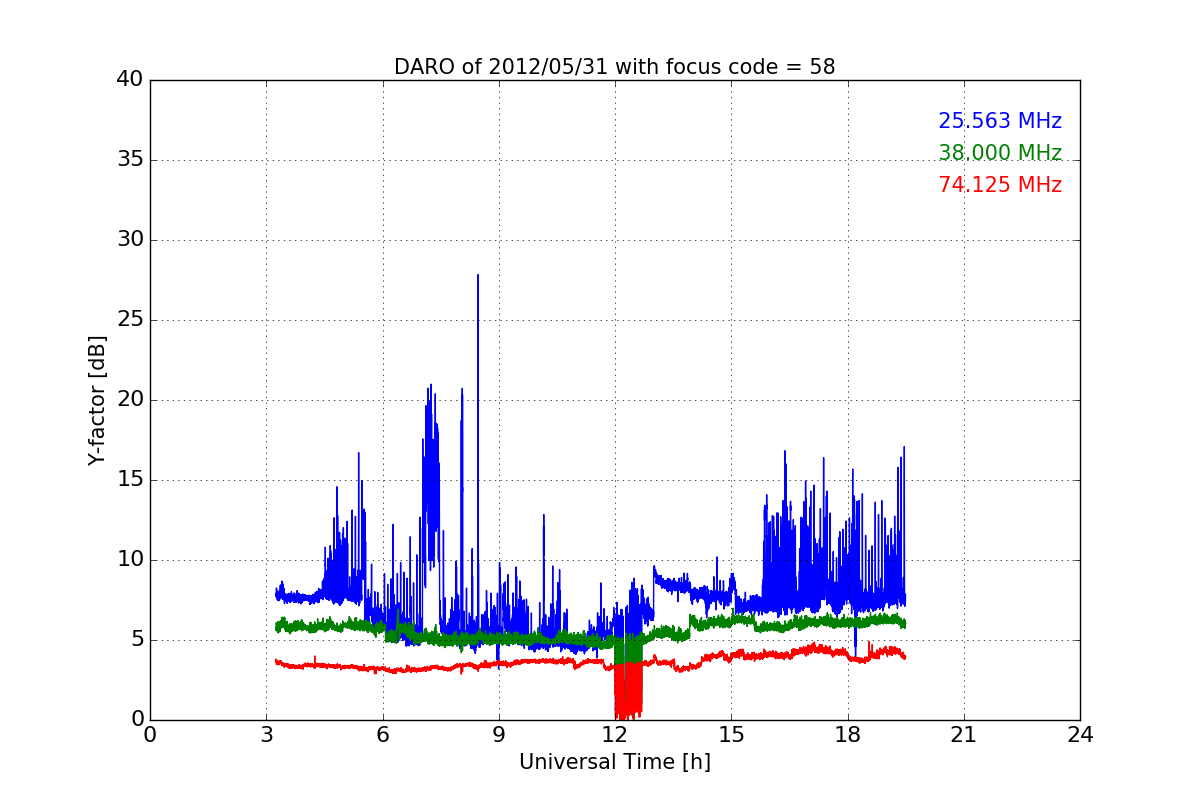Select the blue 25.563 MHz legend label
The width and height of the screenshot is (1200, 800).
point(1000,121)
